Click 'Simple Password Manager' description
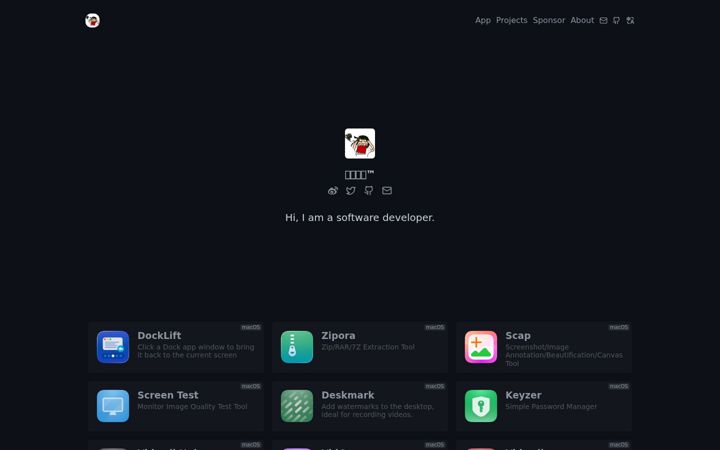Viewport: 720px width, 450px height. [551, 406]
